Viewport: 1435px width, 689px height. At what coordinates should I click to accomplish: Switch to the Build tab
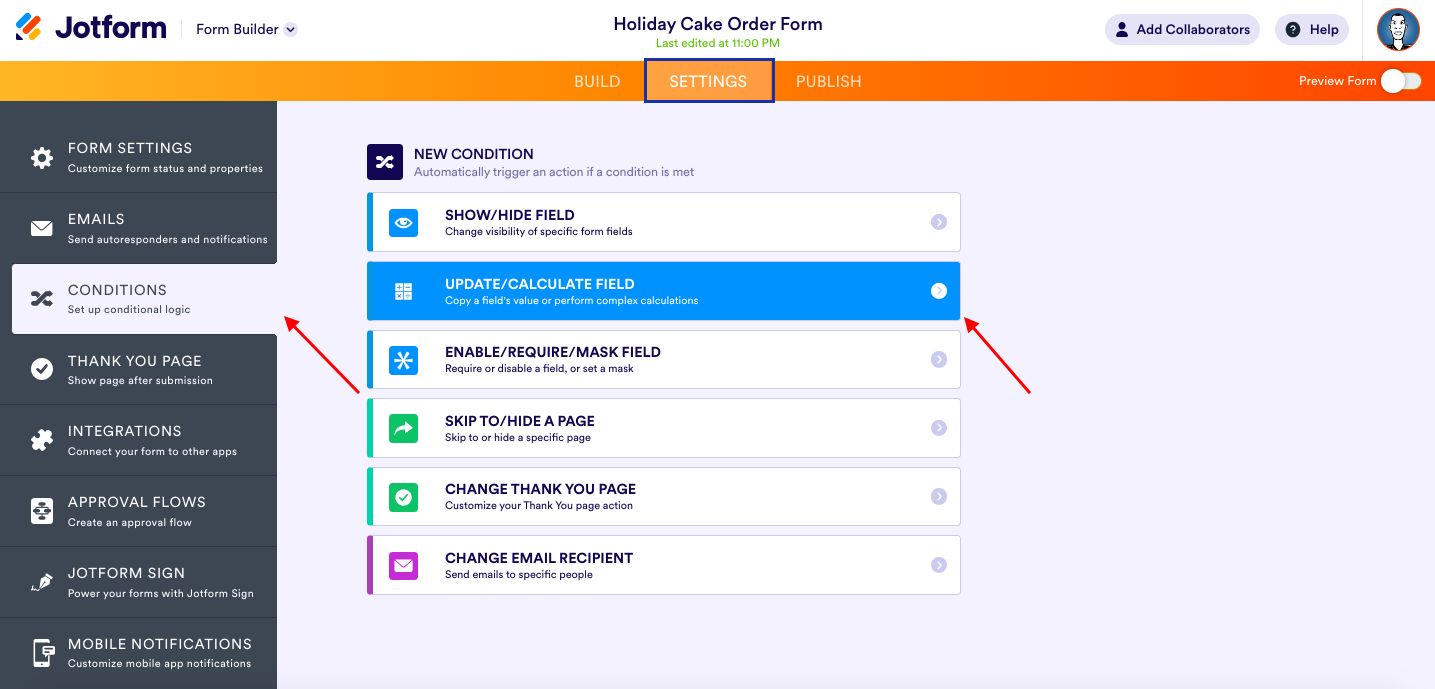[597, 81]
